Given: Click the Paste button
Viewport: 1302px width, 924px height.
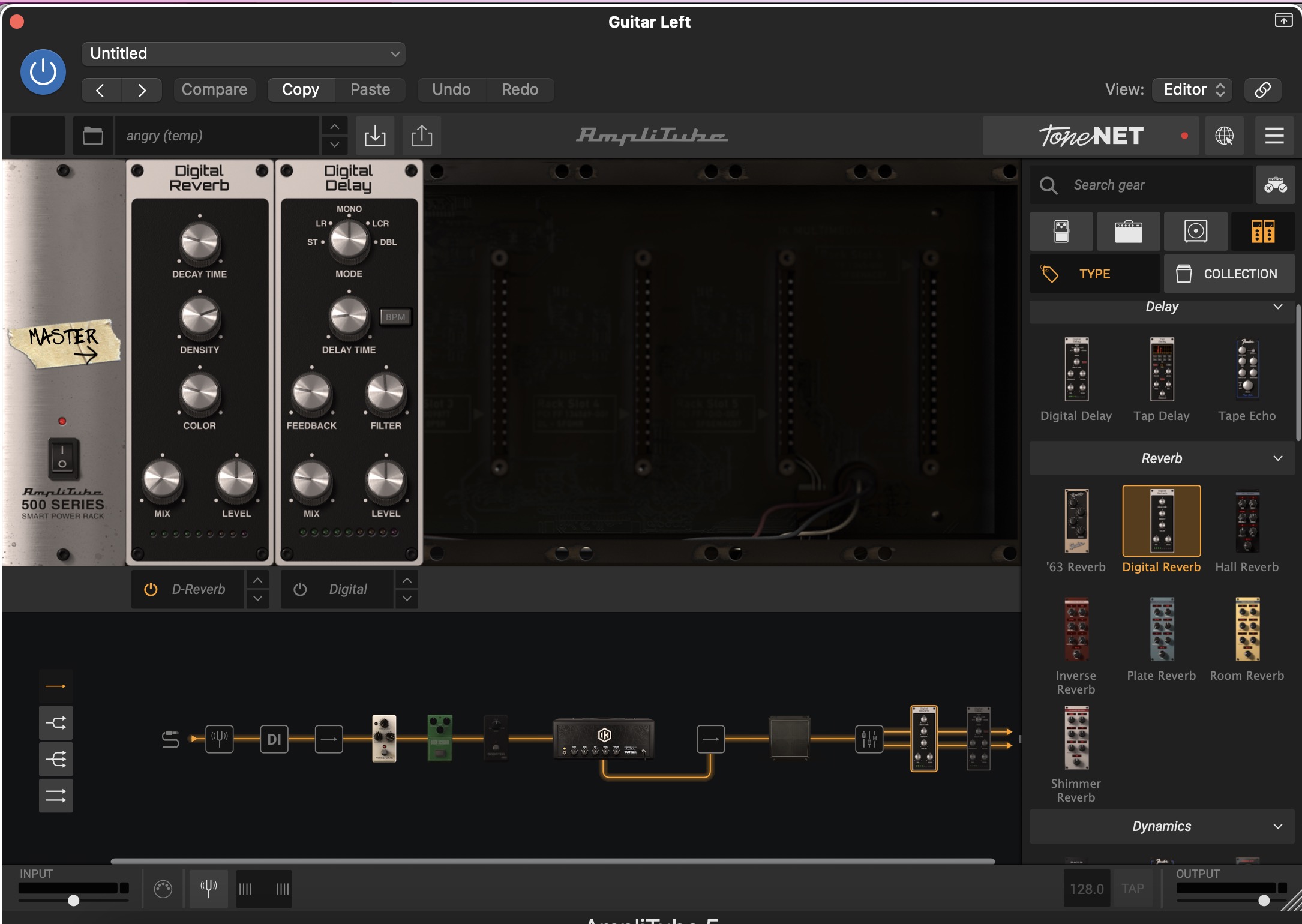Looking at the screenshot, I should (370, 89).
